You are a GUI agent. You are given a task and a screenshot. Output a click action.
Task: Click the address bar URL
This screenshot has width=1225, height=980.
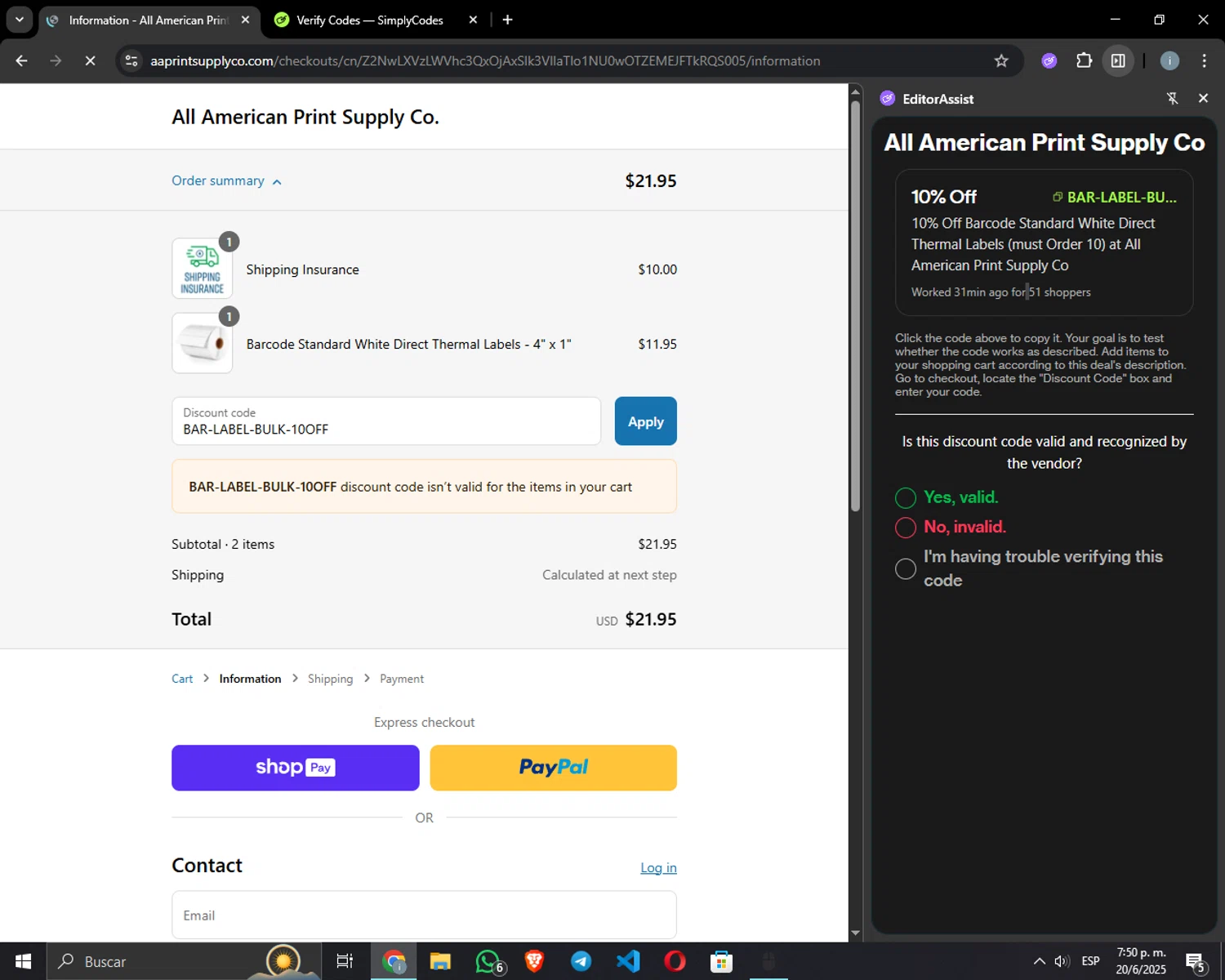[x=485, y=61]
